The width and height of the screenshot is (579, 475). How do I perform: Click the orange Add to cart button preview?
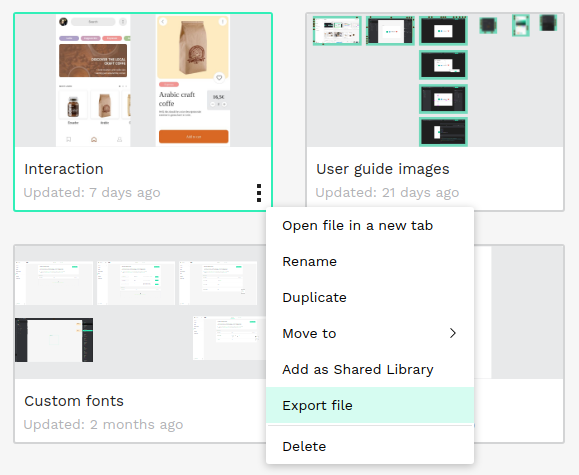click(x=193, y=136)
